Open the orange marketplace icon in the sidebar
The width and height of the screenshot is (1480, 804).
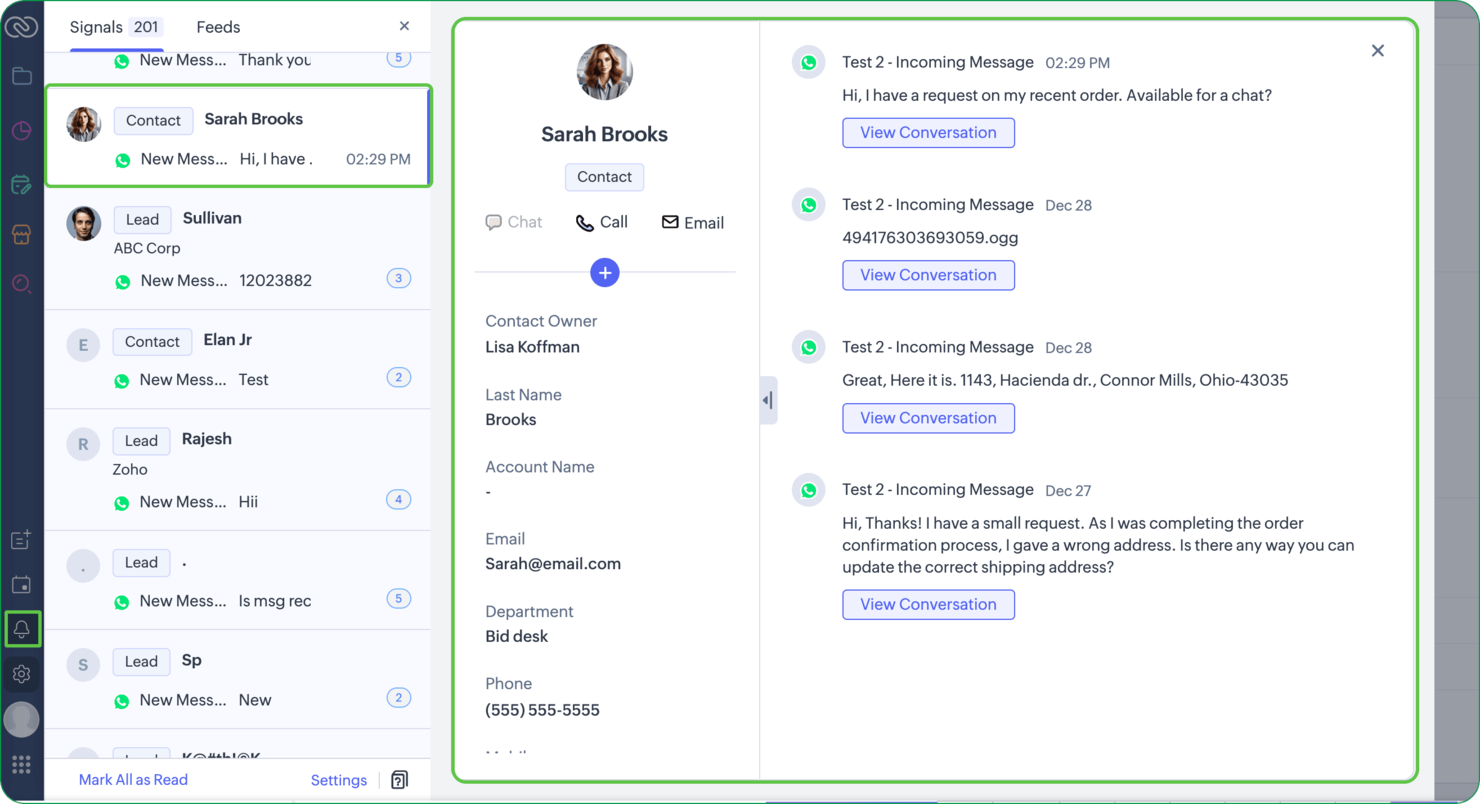point(22,234)
